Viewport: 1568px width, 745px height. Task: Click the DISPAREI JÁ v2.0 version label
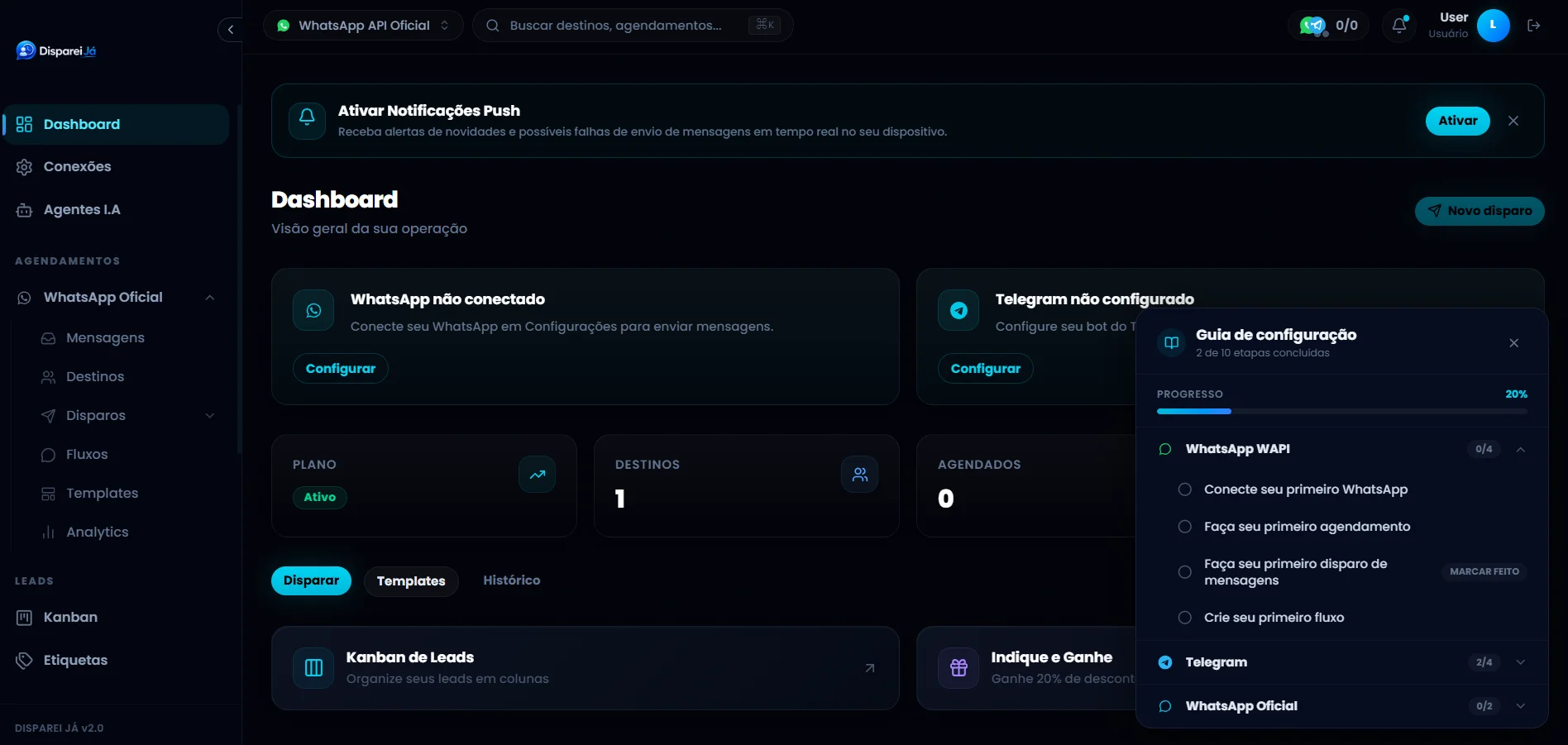[60, 728]
